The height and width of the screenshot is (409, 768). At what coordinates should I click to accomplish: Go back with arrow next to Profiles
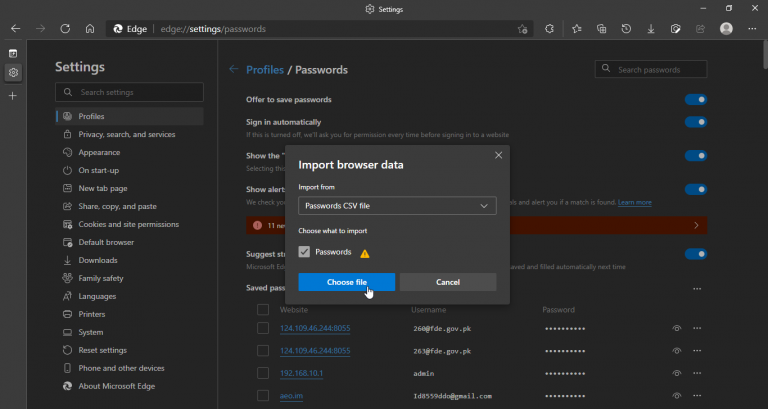pos(234,70)
